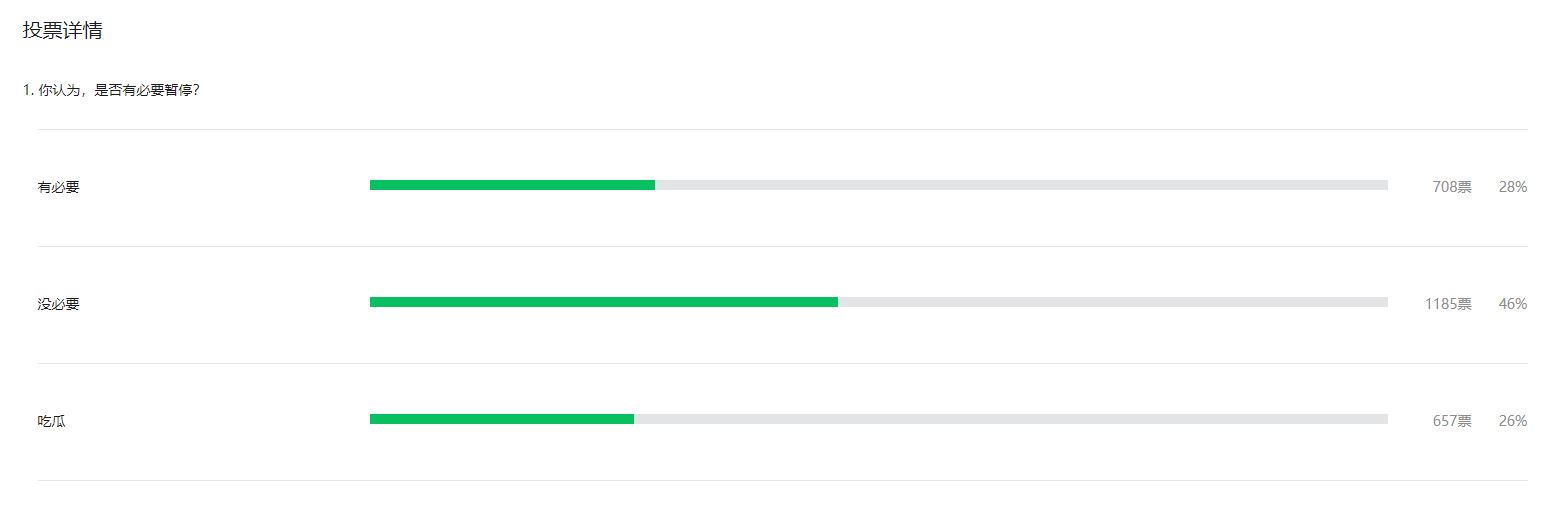Click the 26% percentage value
Screen dimensions: 1555x506
[1512, 421]
